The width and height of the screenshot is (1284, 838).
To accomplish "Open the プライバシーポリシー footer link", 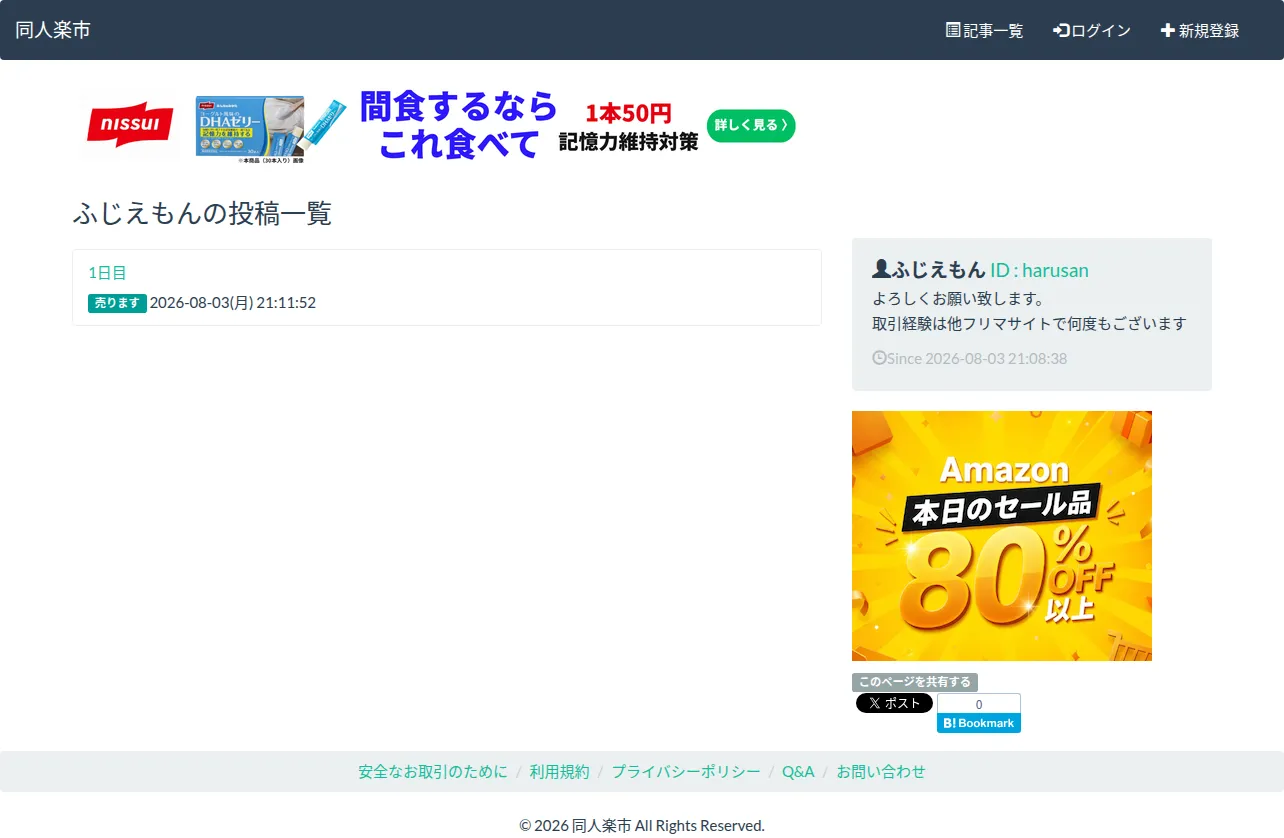I will click(x=686, y=771).
